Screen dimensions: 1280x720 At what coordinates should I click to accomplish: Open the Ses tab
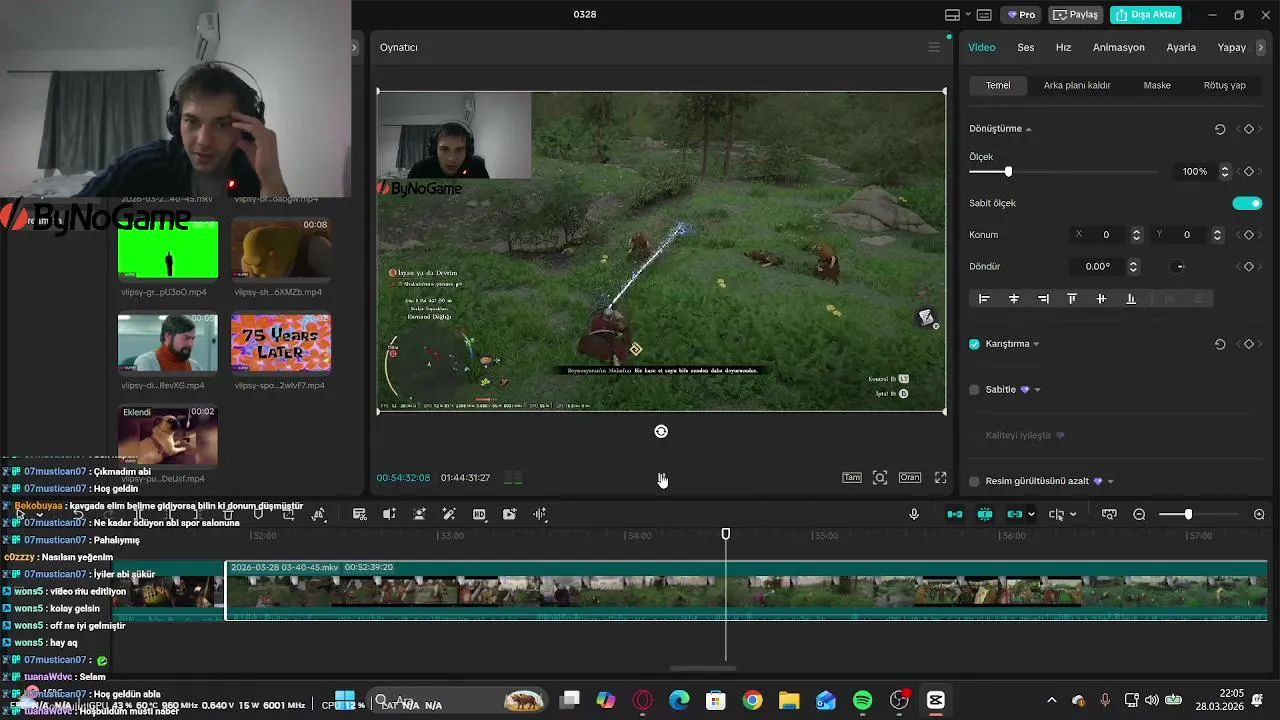pyautogui.click(x=1026, y=47)
